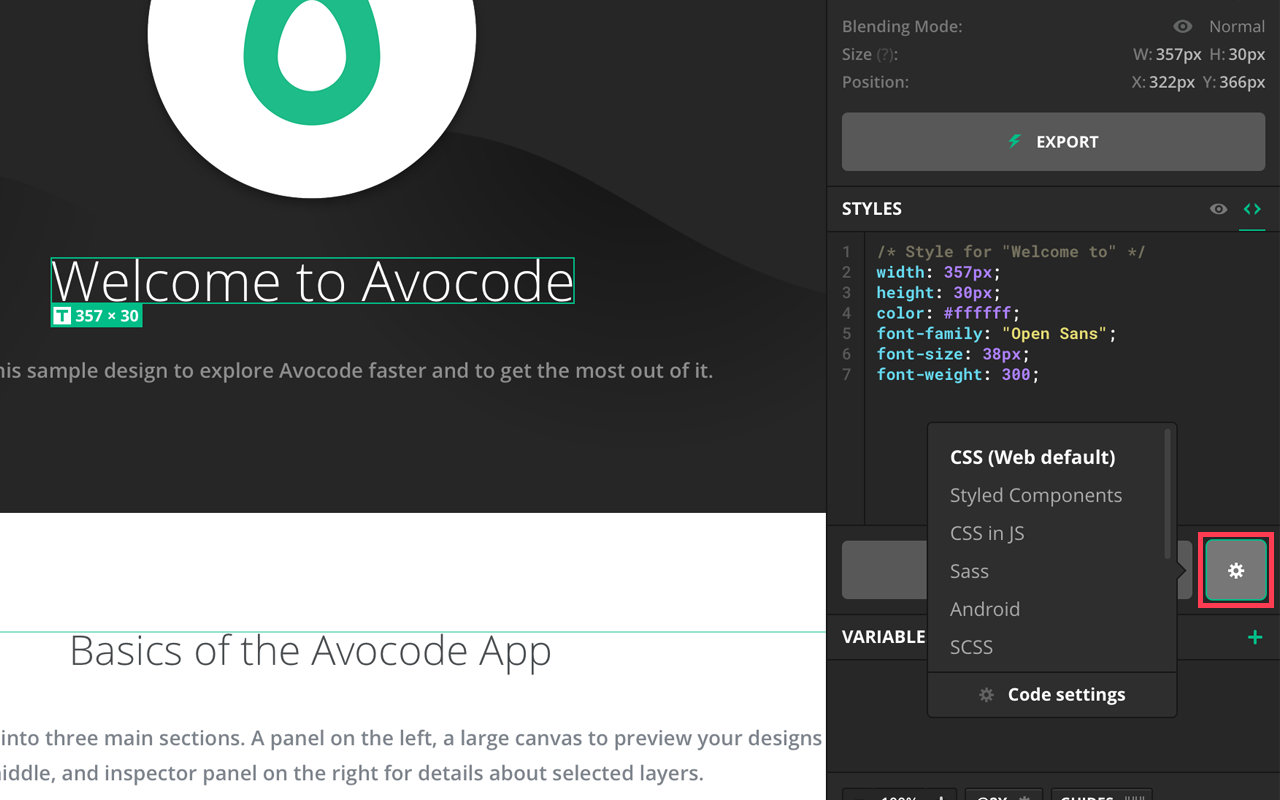The image size is (1280, 800).
Task: Click the font-family Open Sans code line
Action: coord(996,334)
